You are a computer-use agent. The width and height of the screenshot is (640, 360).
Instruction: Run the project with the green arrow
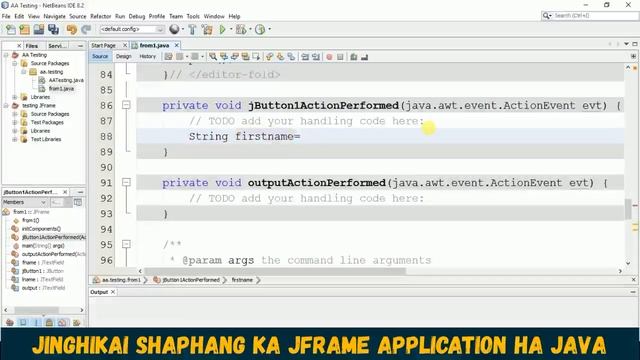tap(222, 29)
